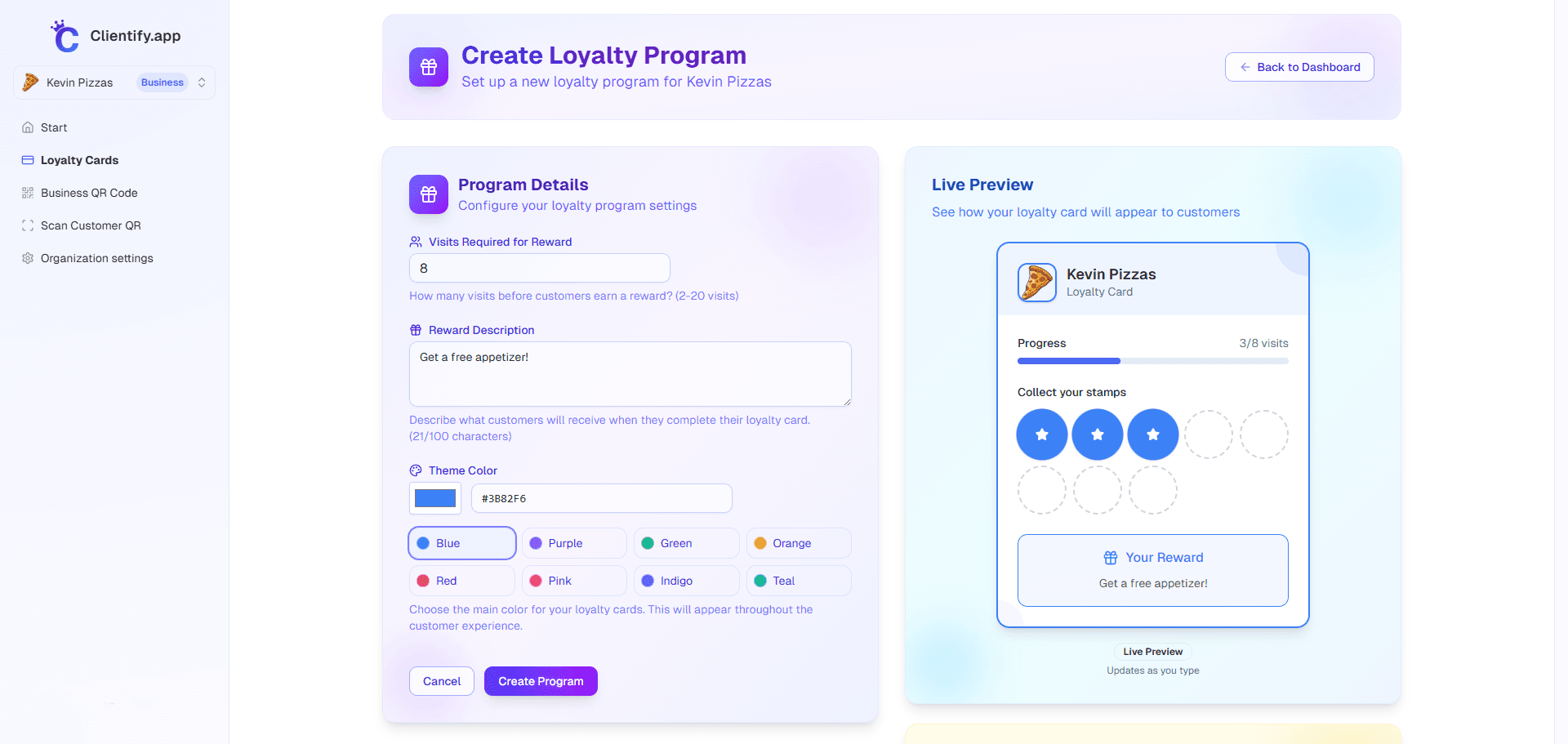
Task: Choose the Teal theme color option
Action: point(798,581)
